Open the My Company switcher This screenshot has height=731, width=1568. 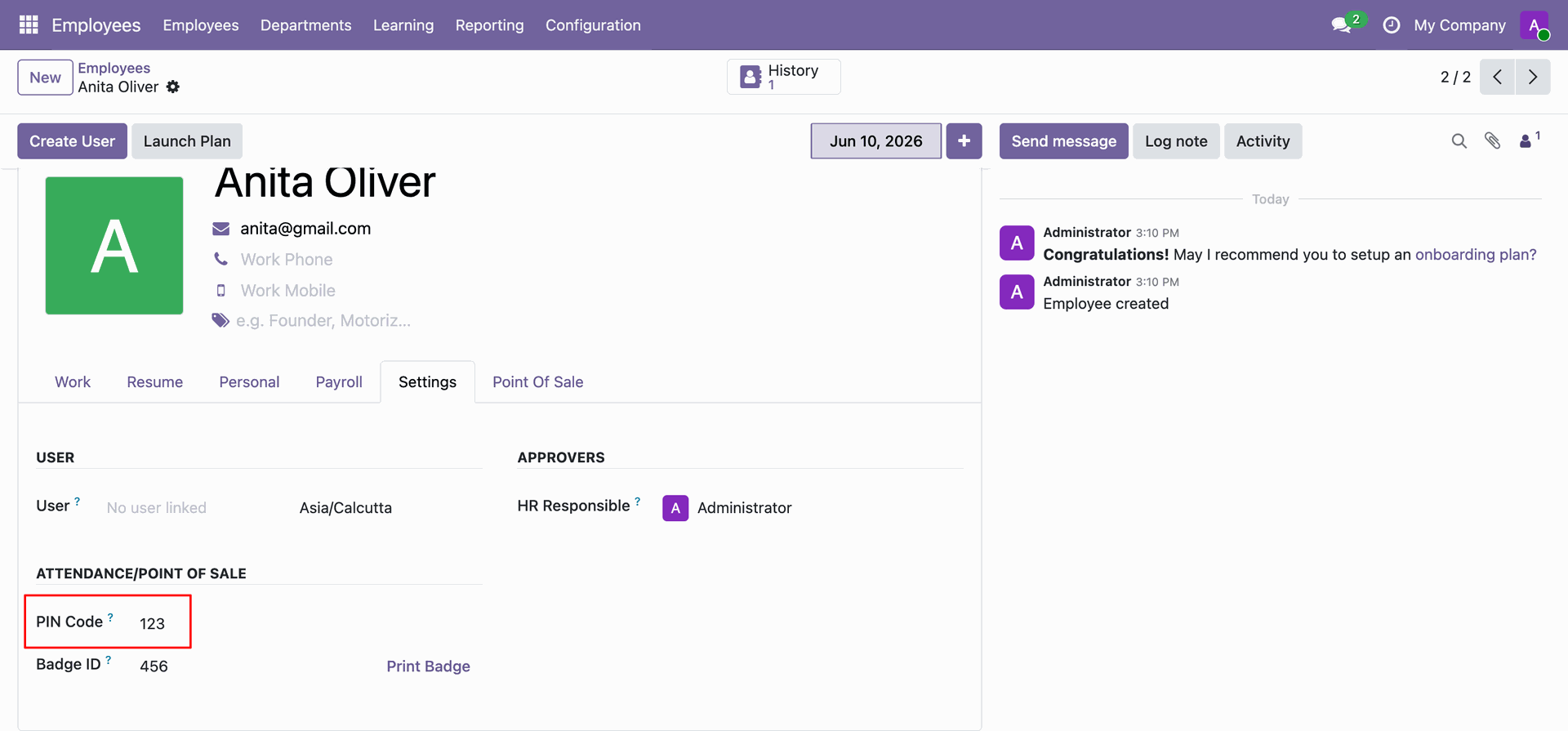tap(1459, 25)
